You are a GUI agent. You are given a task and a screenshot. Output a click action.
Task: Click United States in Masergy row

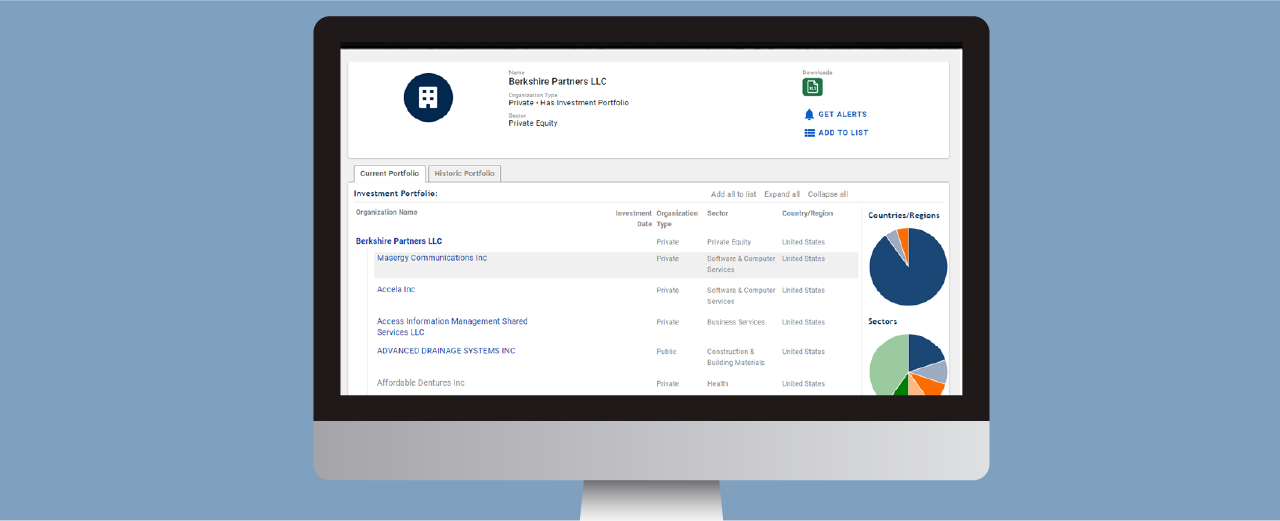click(x=803, y=259)
